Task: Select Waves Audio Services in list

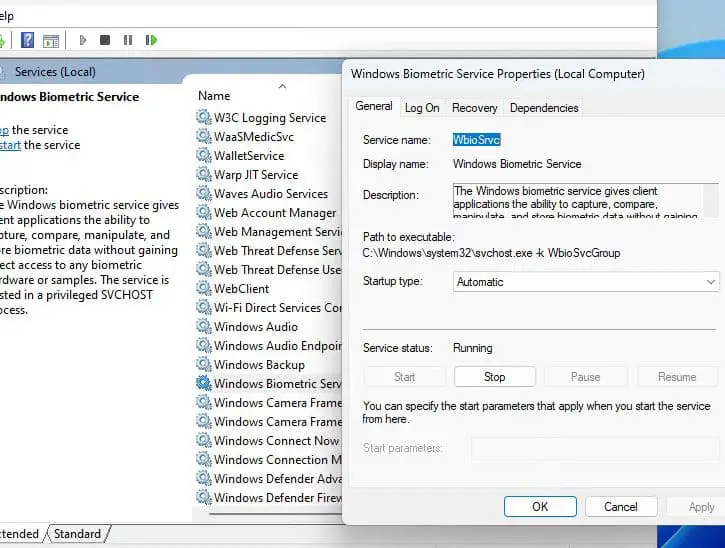Action: [270, 194]
